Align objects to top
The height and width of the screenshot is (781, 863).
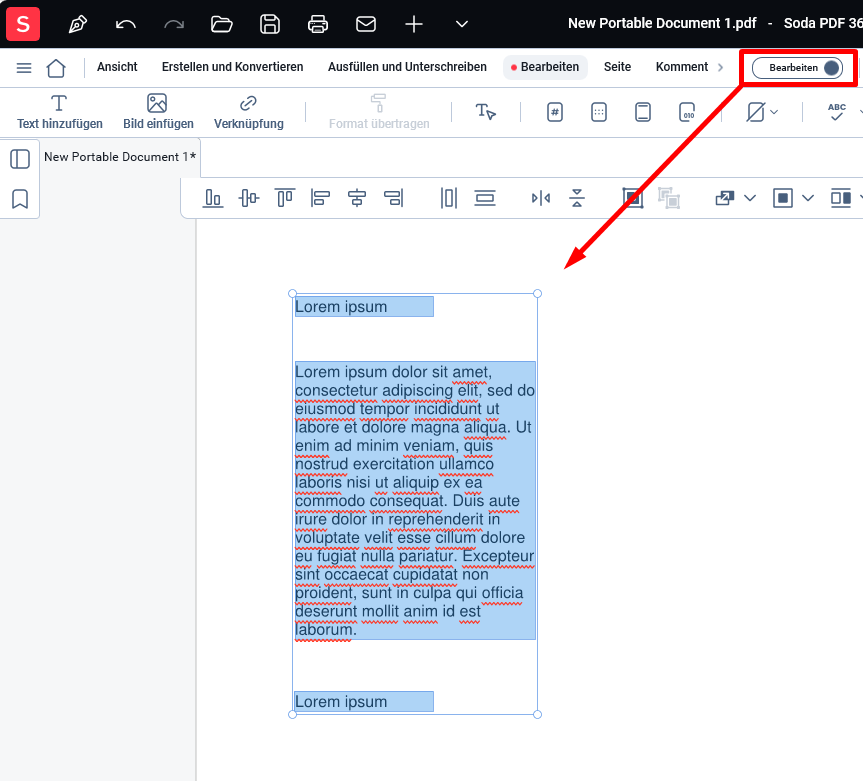(285, 198)
